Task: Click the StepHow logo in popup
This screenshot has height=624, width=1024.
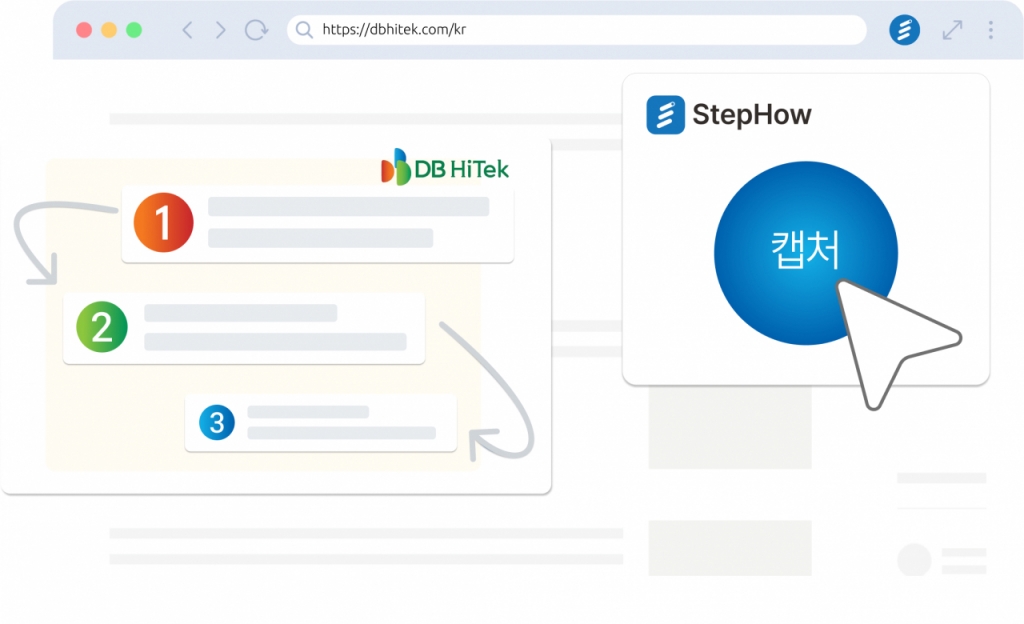Action: coord(665,115)
